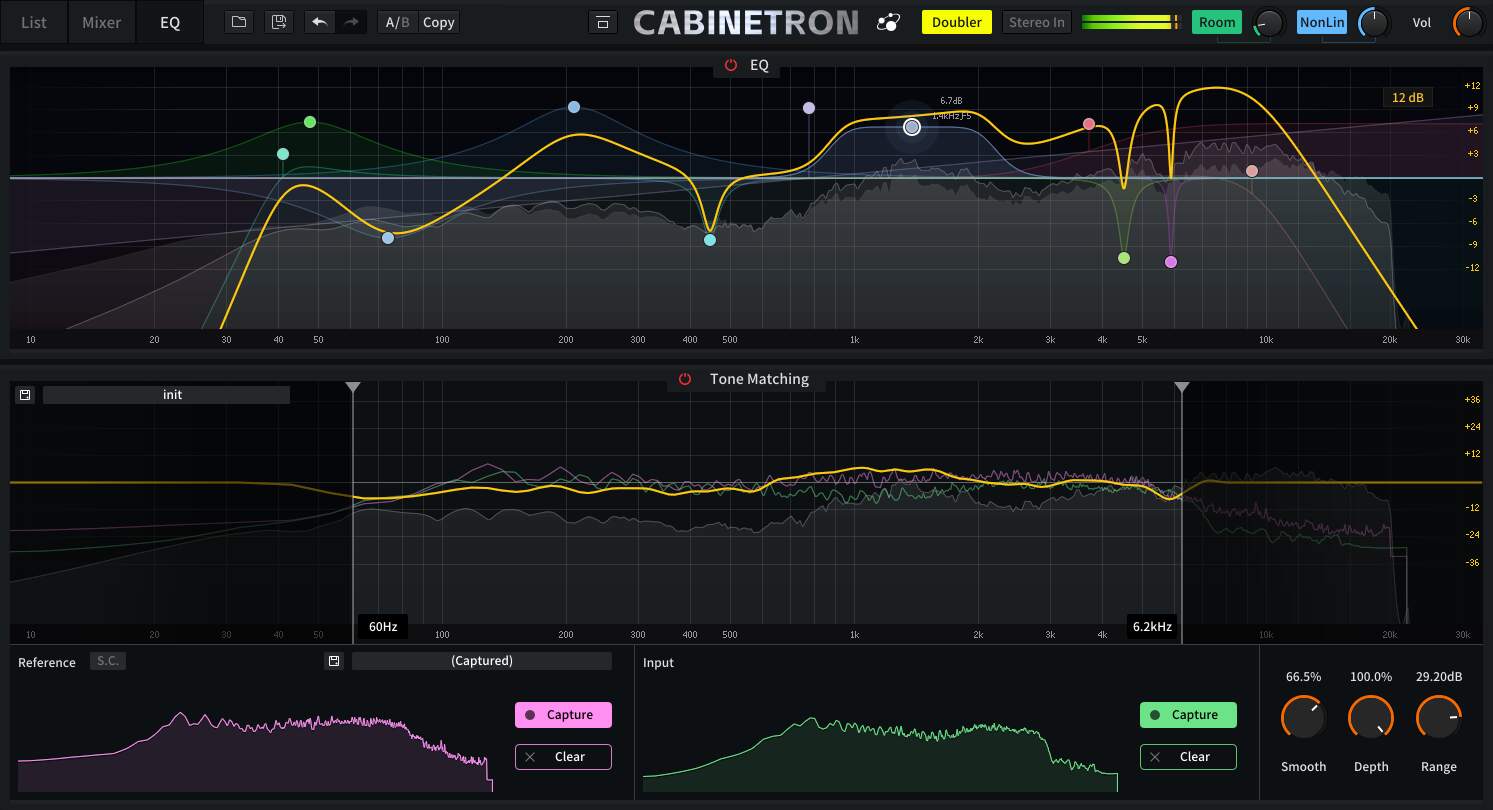Clear the Reference capture
This screenshot has width=1493, height=810.
(x=563, y=757)
